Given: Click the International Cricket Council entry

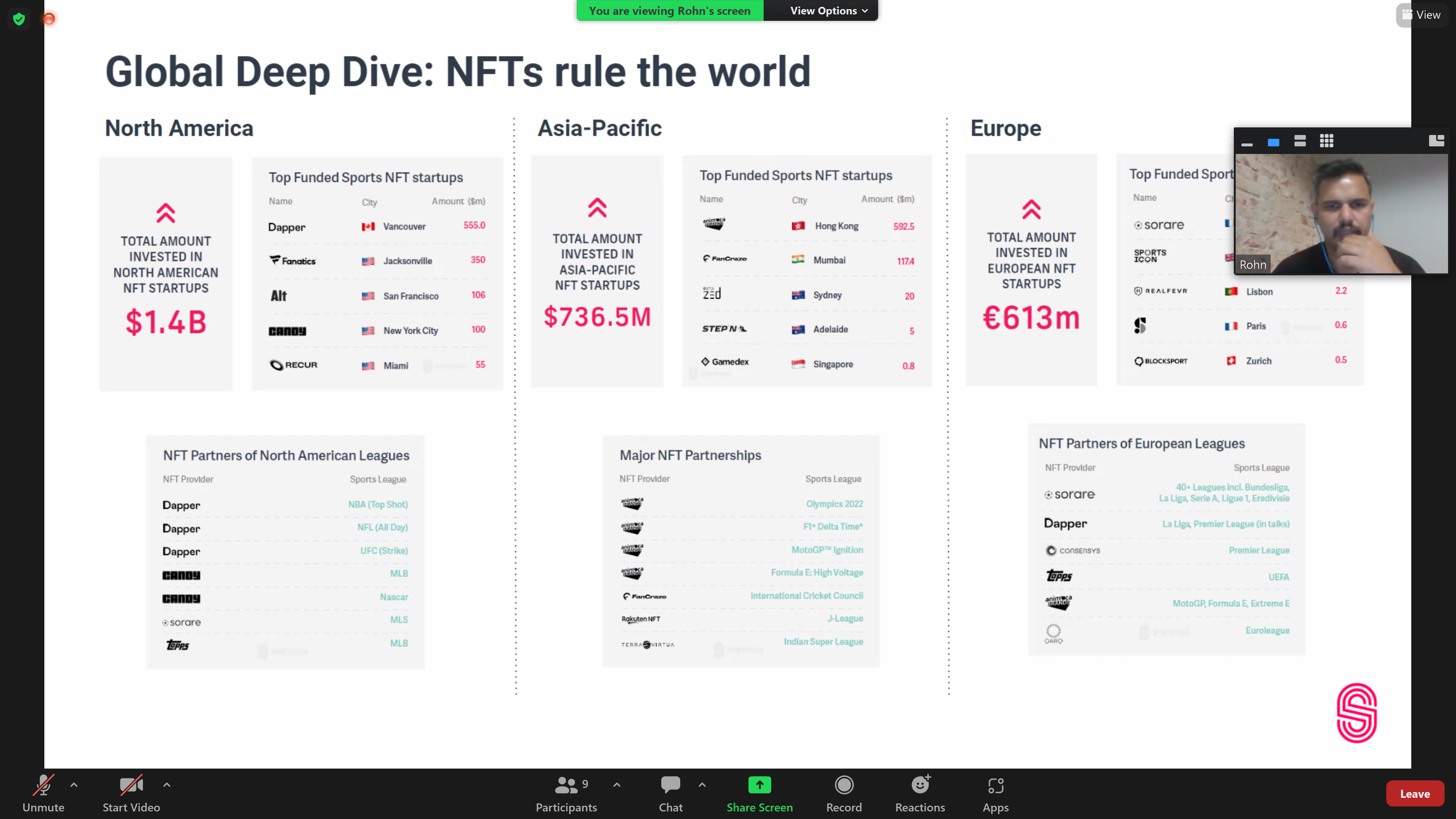Looking at the screenshot, I should click(806, 596).
